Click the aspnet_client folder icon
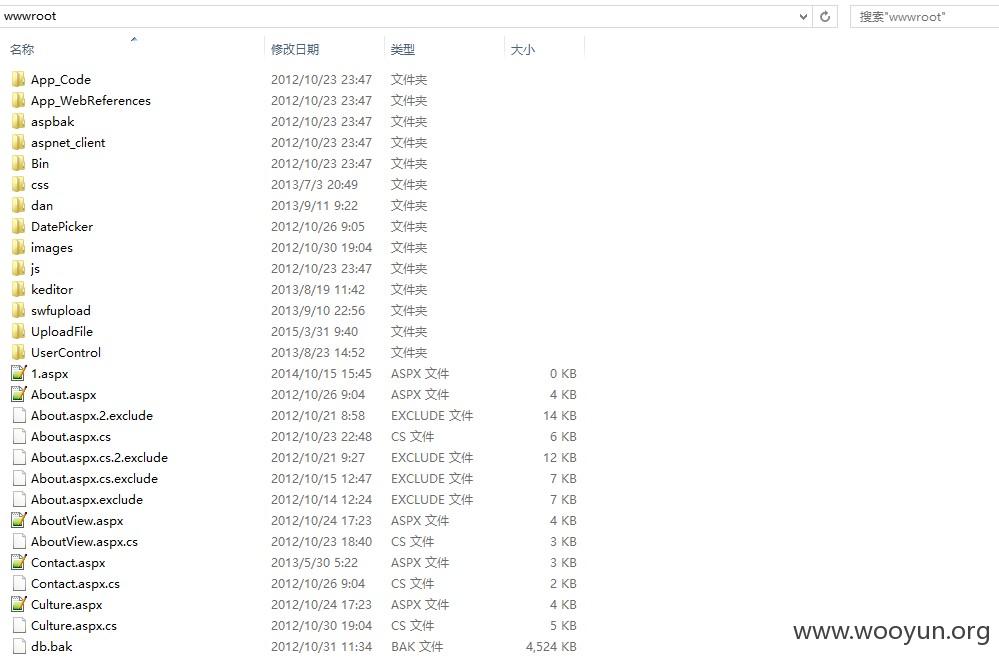This screenshot has width=999, height=660. coord(18,143)
